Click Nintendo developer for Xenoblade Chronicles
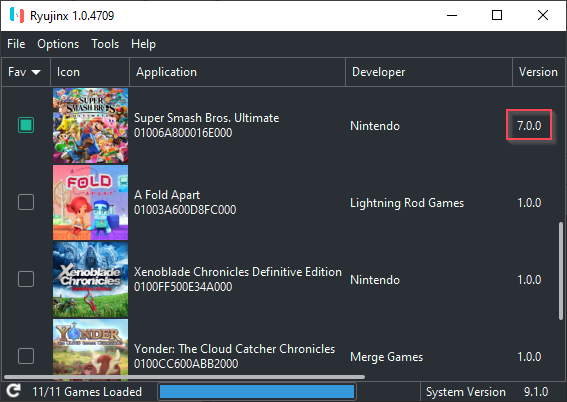The width and height of the screenshot is (567, 402). pos(375,280)
